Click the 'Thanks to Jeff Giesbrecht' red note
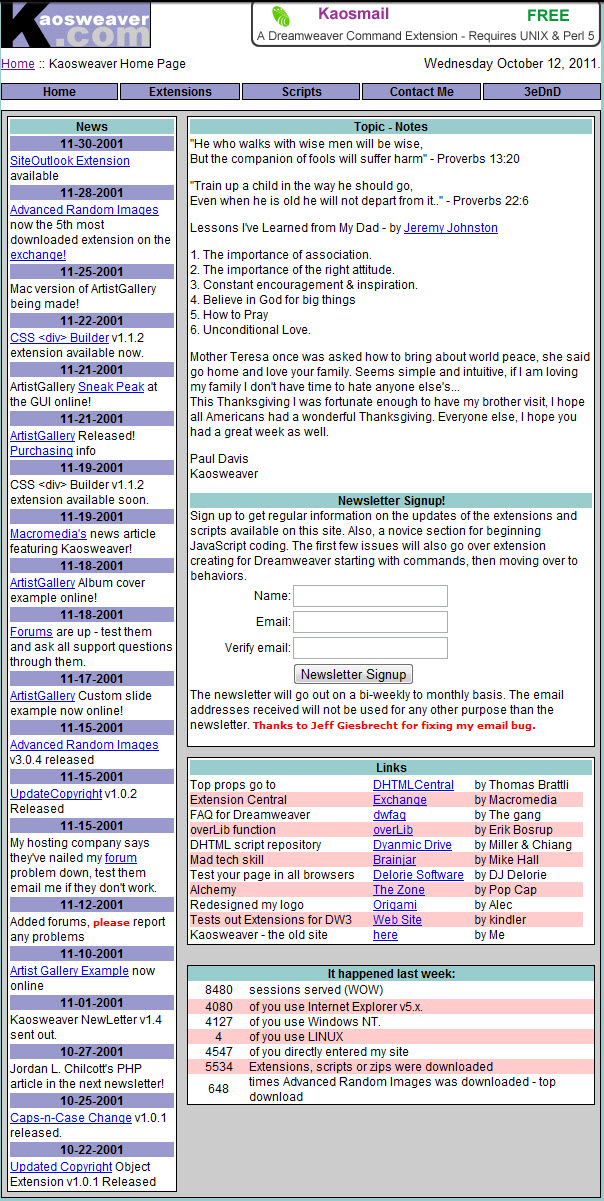Image resolution: width=604 pixels, height=1201 pixels. (394, 726)
